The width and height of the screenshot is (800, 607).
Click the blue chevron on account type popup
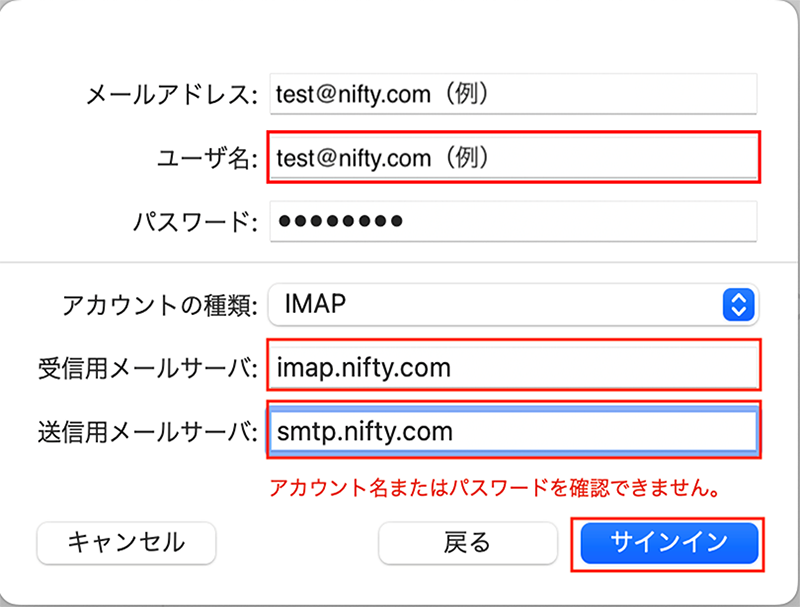coord(738,304)
